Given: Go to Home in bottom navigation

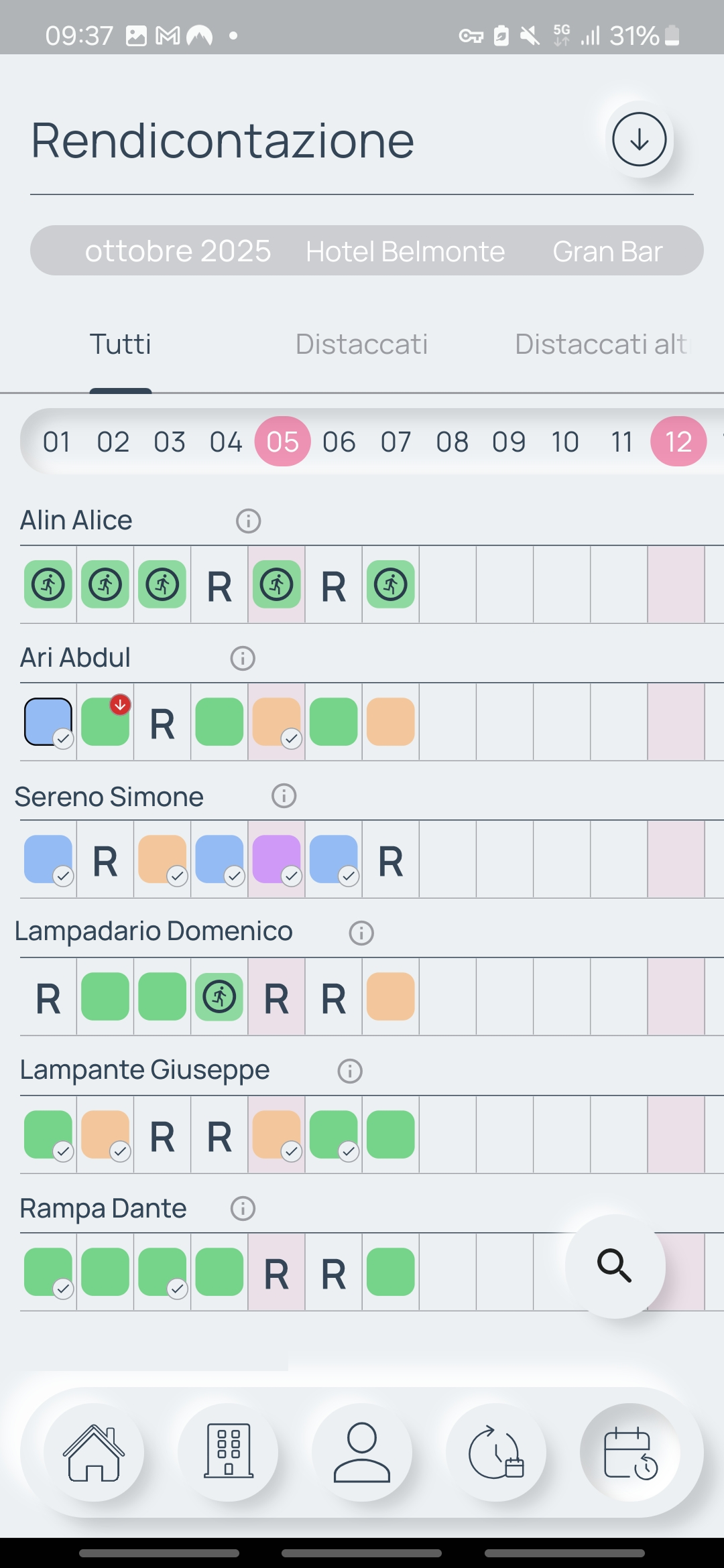Looking at the screenshot, I should [x=94, y=1452].
